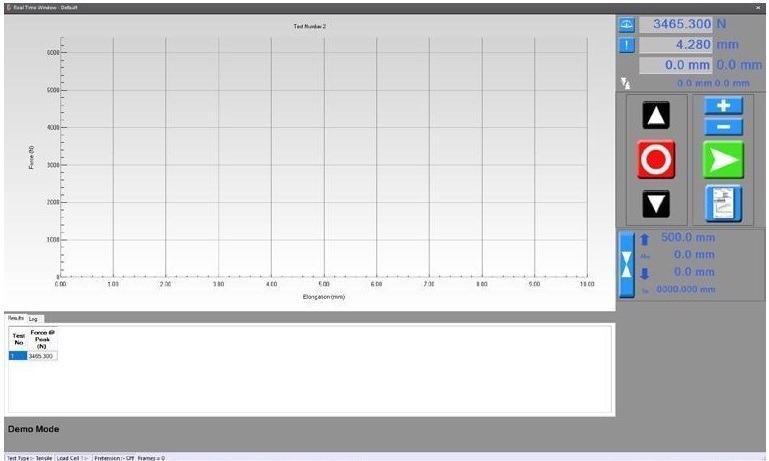Click the blue minus button
769x461 pixels.
pyautogui.click(x=723, y=127)
